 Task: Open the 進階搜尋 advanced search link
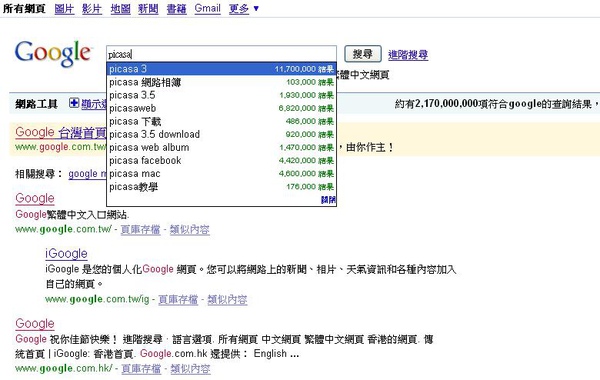point(408,55)
